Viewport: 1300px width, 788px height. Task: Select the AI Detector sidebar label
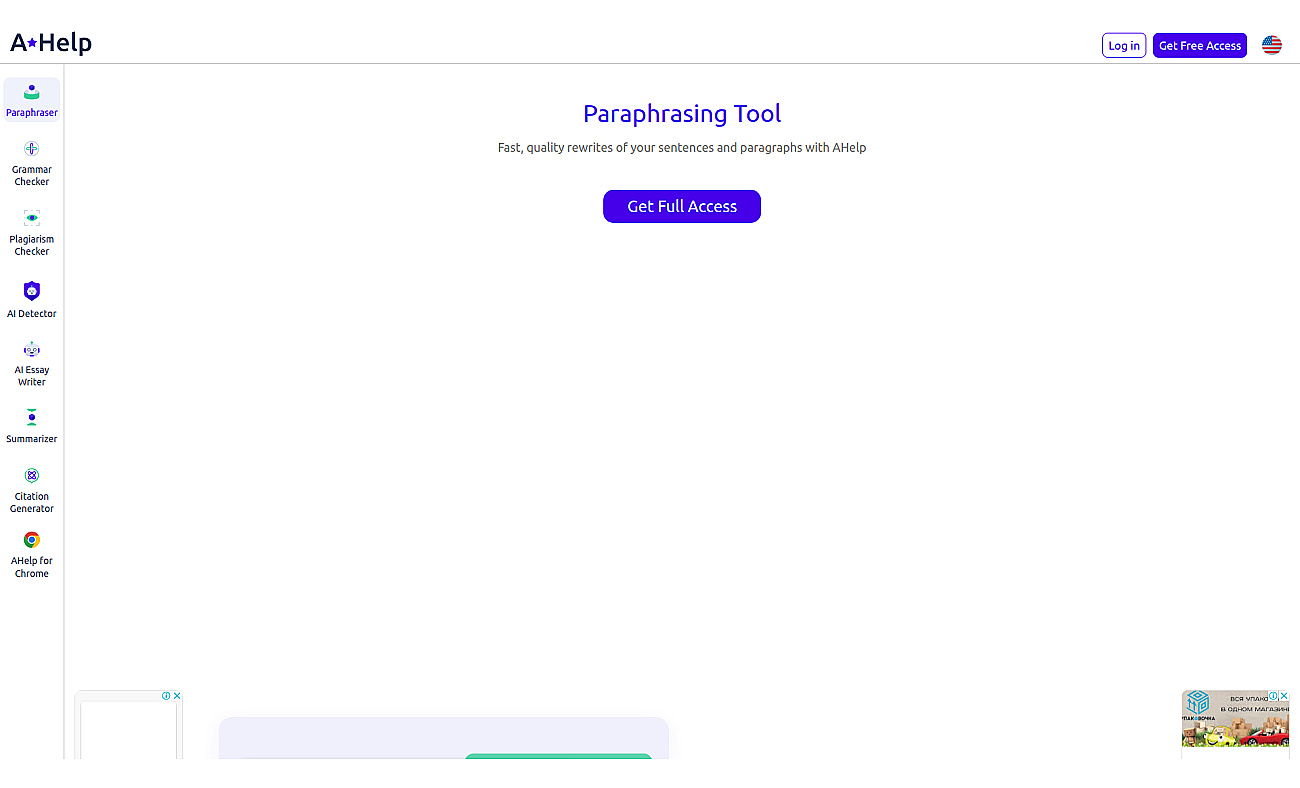tap(32, 314)
